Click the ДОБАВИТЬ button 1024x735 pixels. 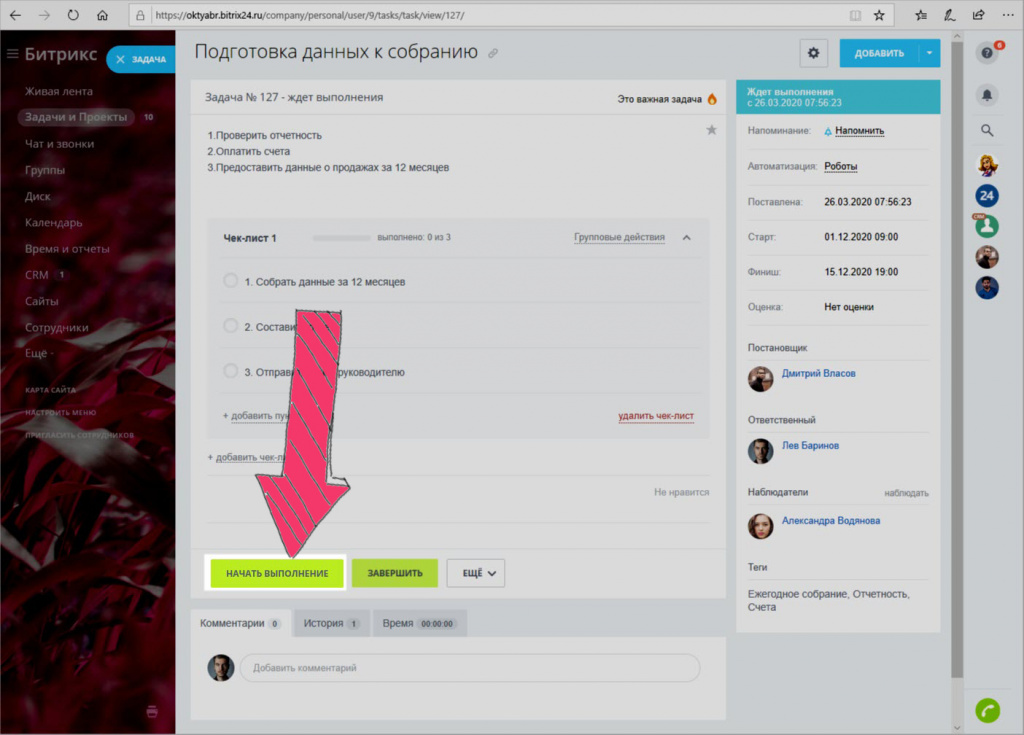(x=879, y=53)
